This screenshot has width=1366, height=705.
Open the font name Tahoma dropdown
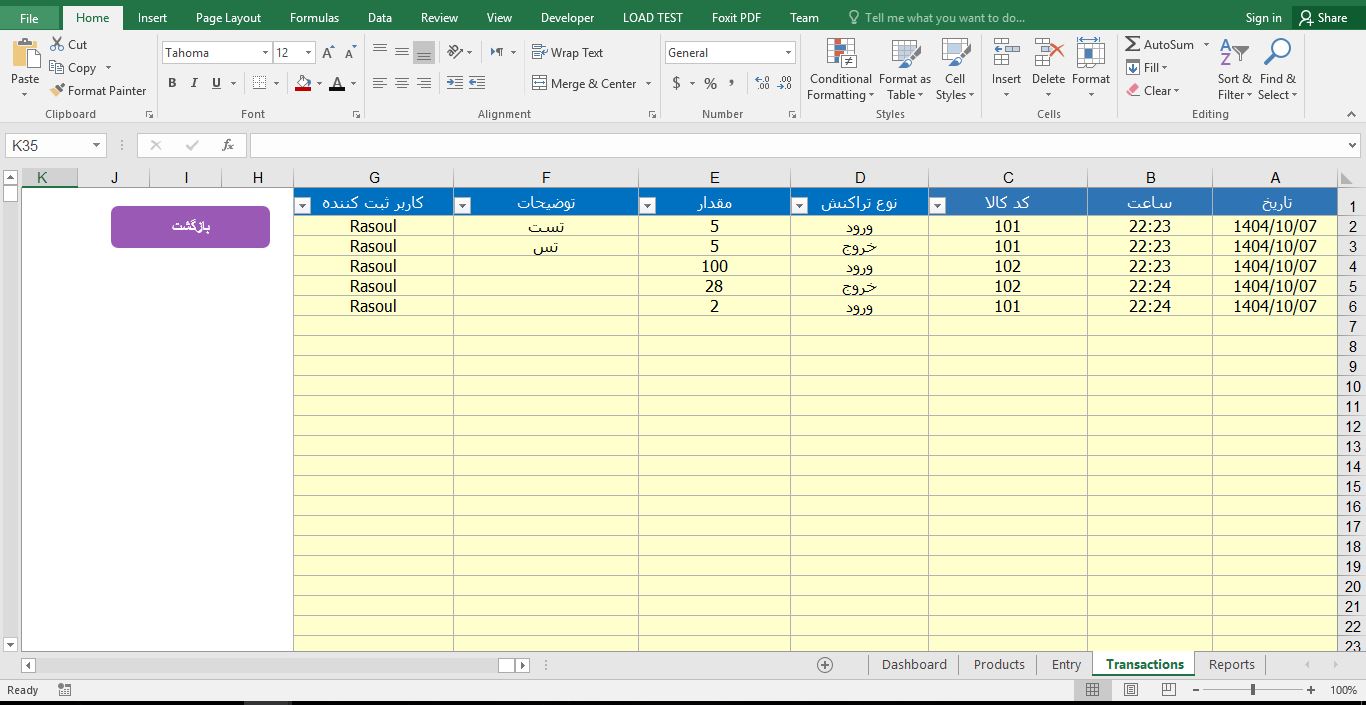(265, 53)
